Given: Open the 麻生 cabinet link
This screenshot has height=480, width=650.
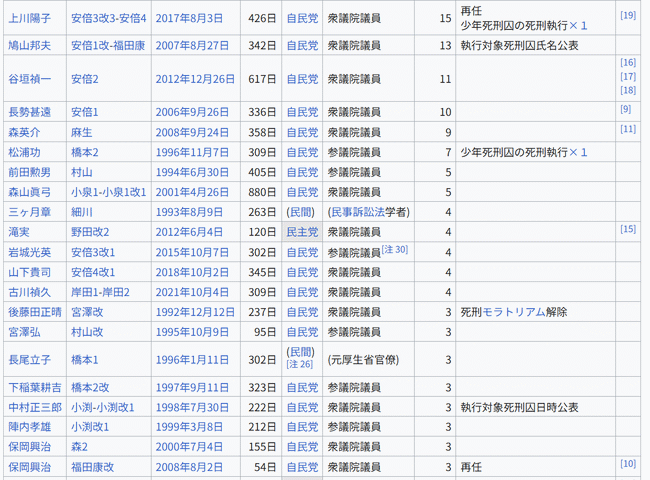Looking at the screenshot, I should tap(82, 132).
